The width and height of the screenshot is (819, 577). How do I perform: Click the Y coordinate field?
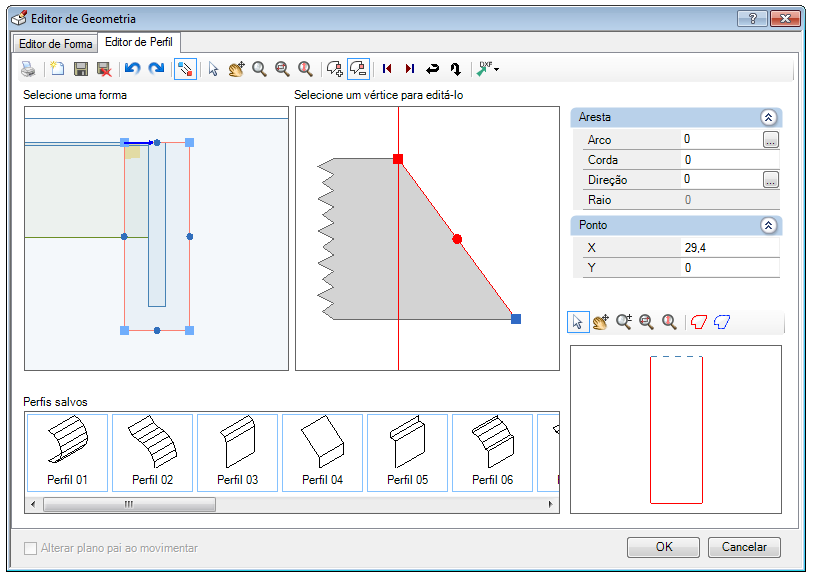[730, 268]
